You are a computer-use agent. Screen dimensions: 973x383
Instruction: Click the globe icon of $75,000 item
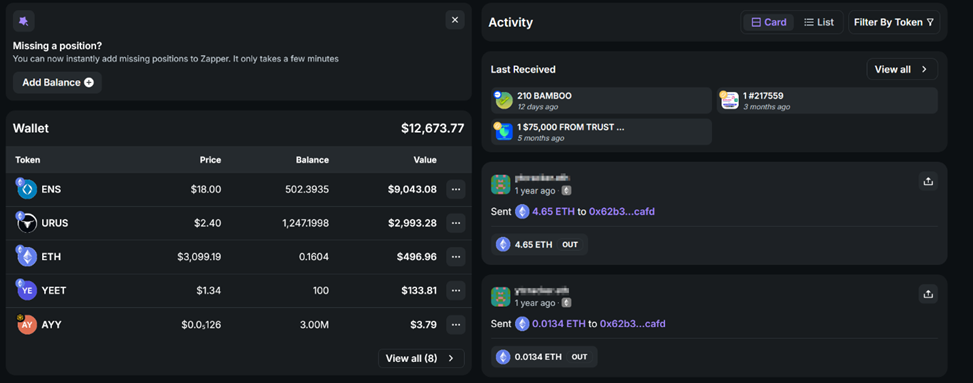[504, 132]
